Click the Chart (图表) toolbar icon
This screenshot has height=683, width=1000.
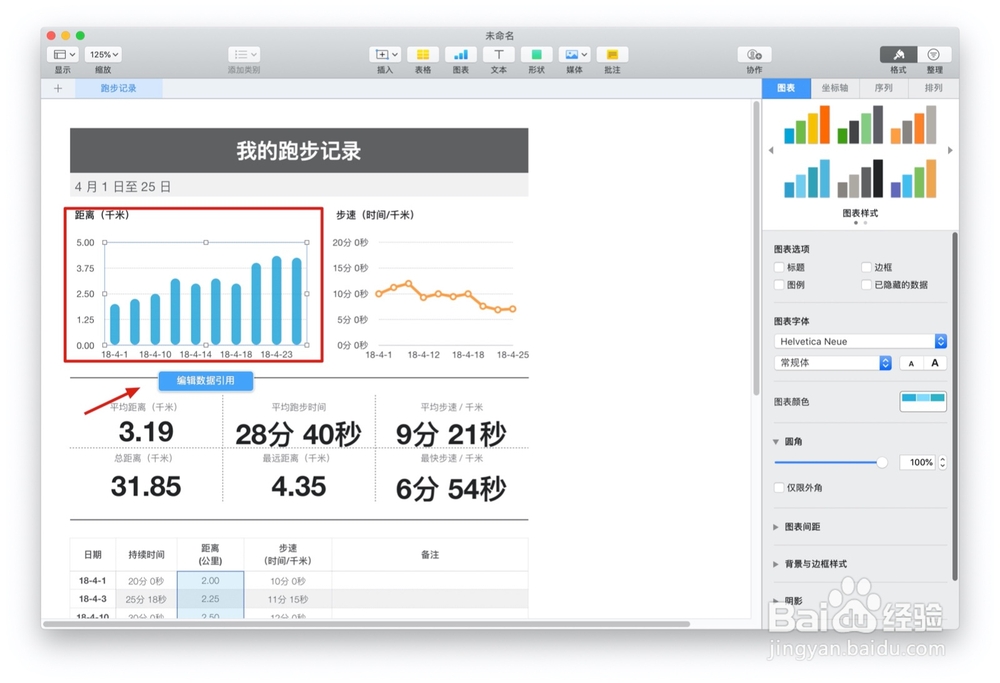tap(459, 55)
